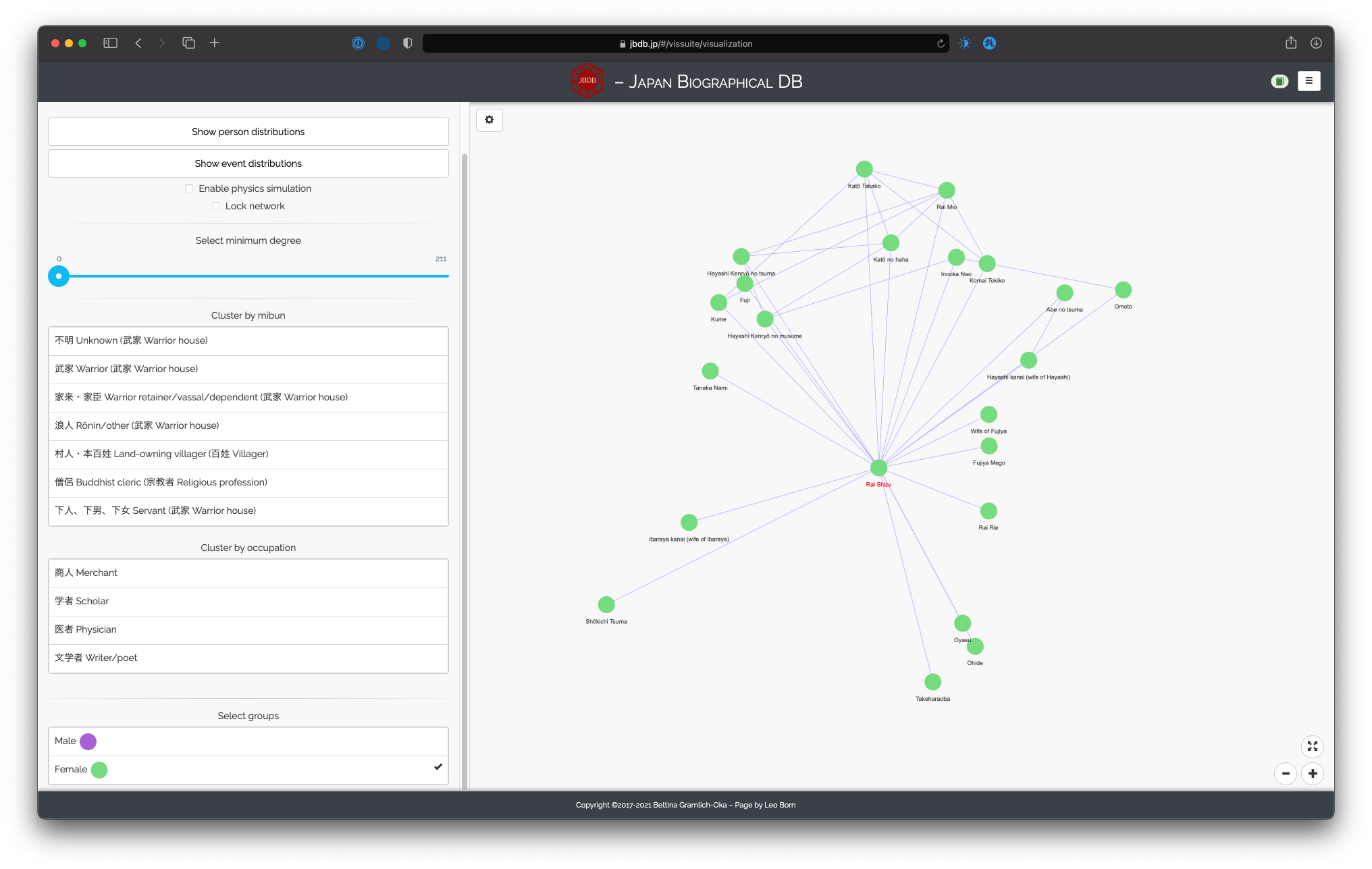Show event distributions
Image resolution: width=1372 pixels, height=869 pixels.
point(248,163)
